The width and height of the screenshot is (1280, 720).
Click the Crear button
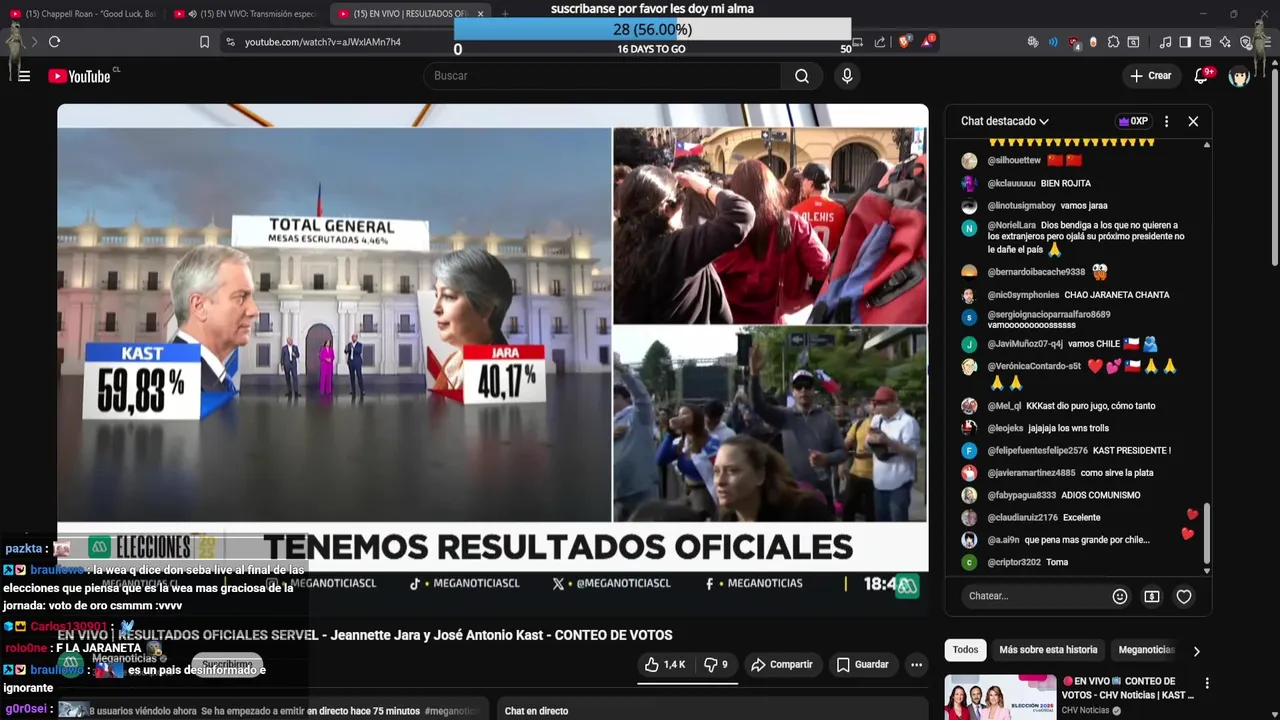(x=1150, y=76)
